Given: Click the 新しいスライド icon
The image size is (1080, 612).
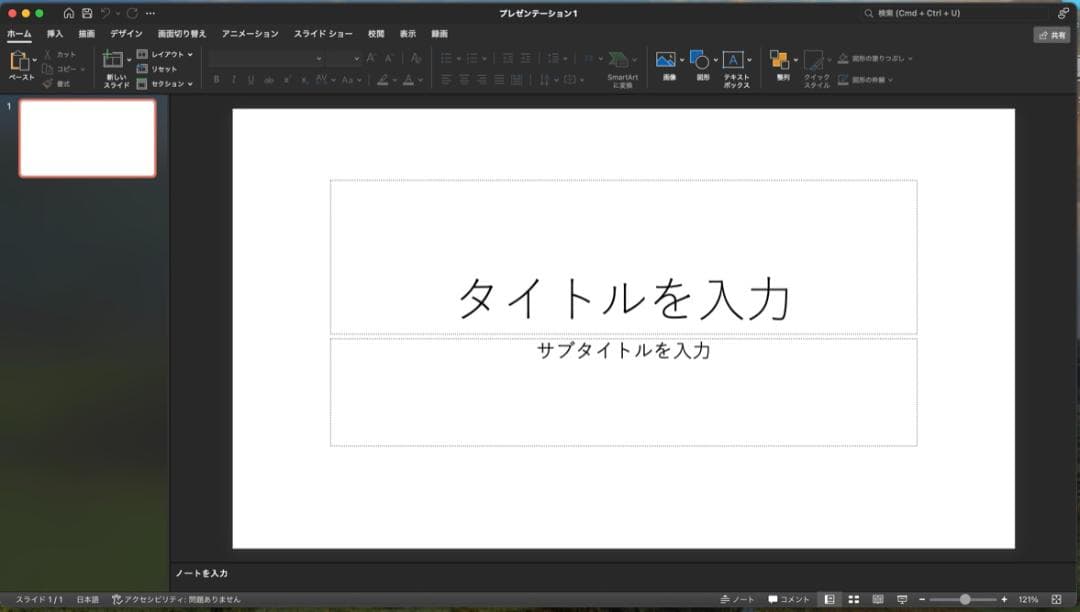Looking at the screenshot, I should click(x=113, y=62).
